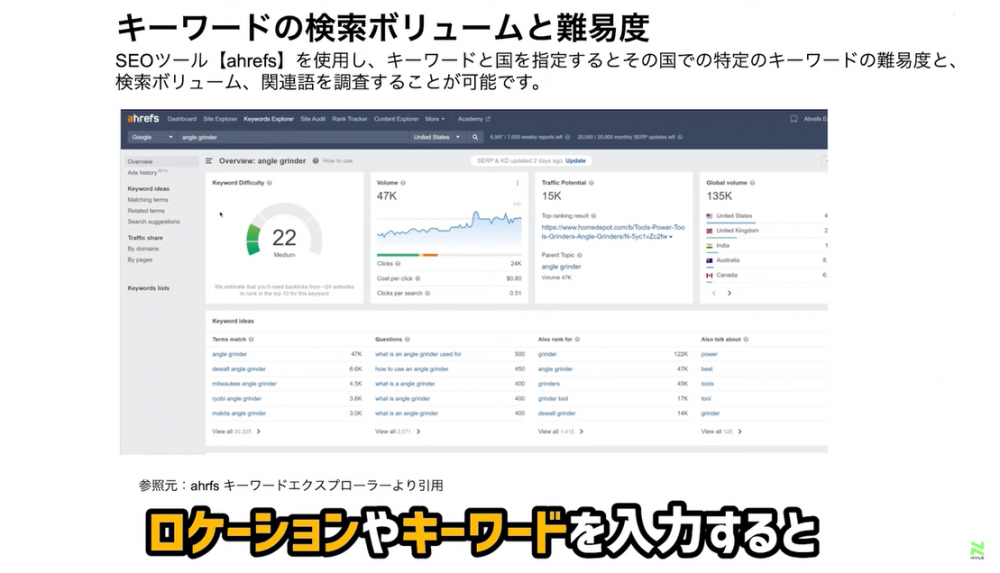This screenshot has width=1000, height=573.
Task: Click milwaukee angle grinder keyword link
Action: coord(244,384)
